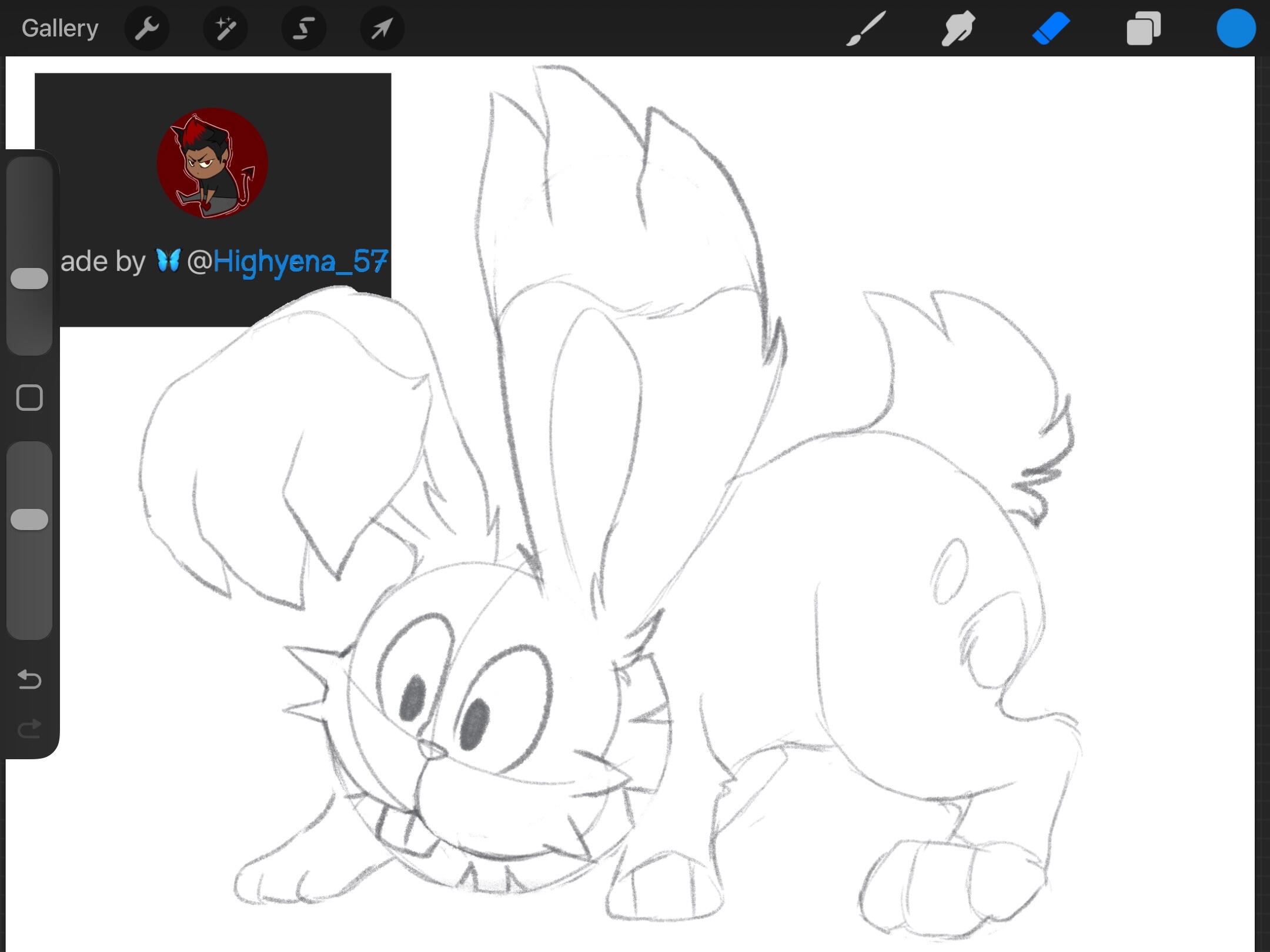Viewport: 1270px width, 952px height.
Task: Click the blue butterfly emoji
Action: [x=168, y=260]
